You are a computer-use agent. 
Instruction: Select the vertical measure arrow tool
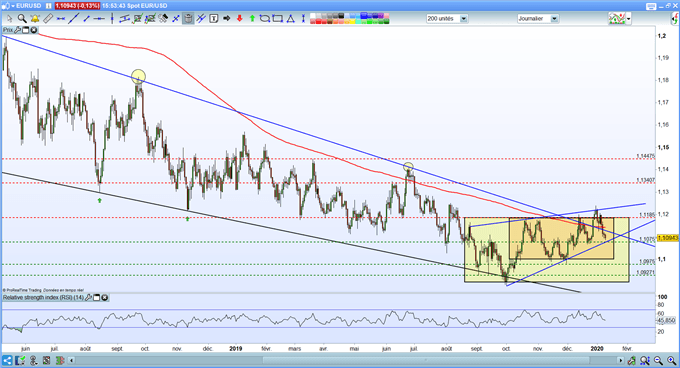point(303,19)
